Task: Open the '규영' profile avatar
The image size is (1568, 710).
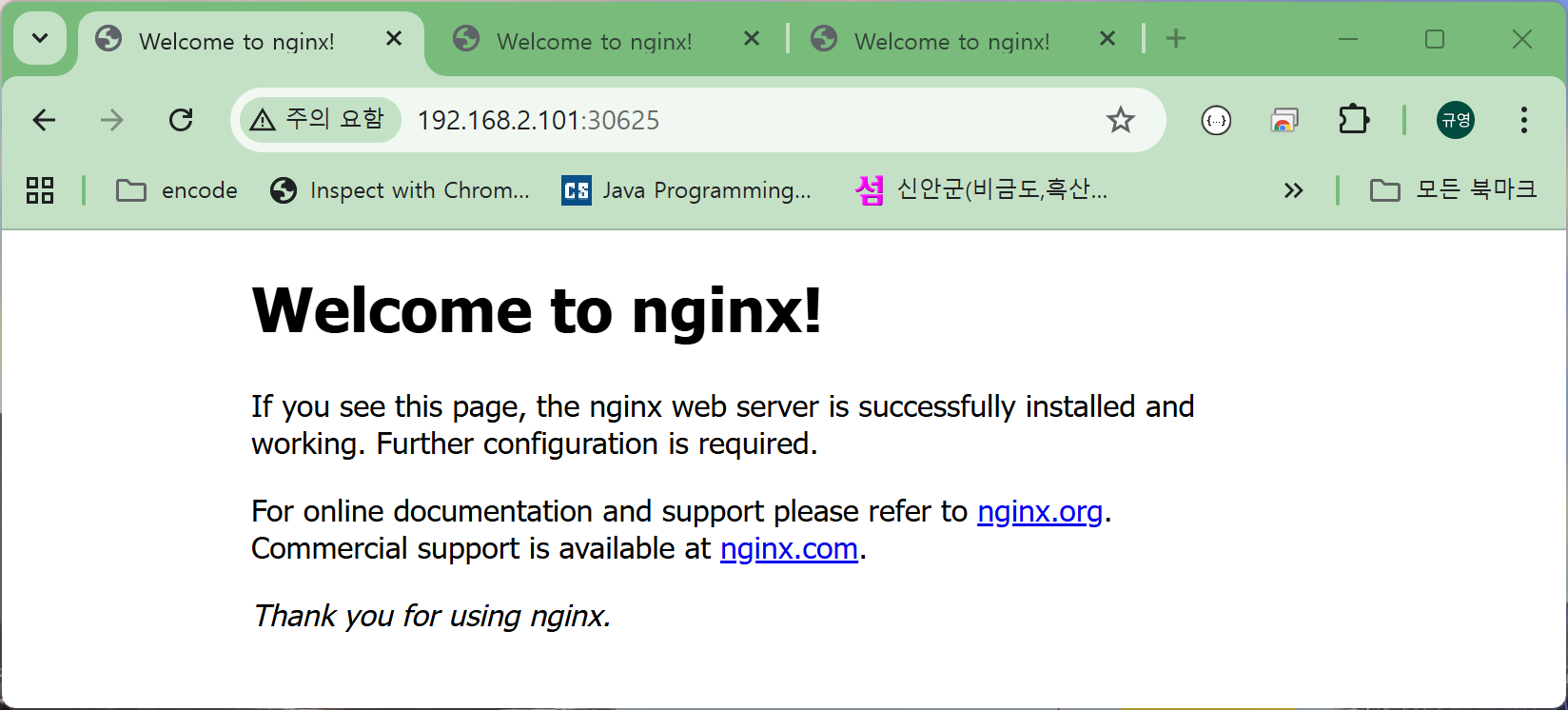Action: pyautogui.click(x=1456, y=120)
